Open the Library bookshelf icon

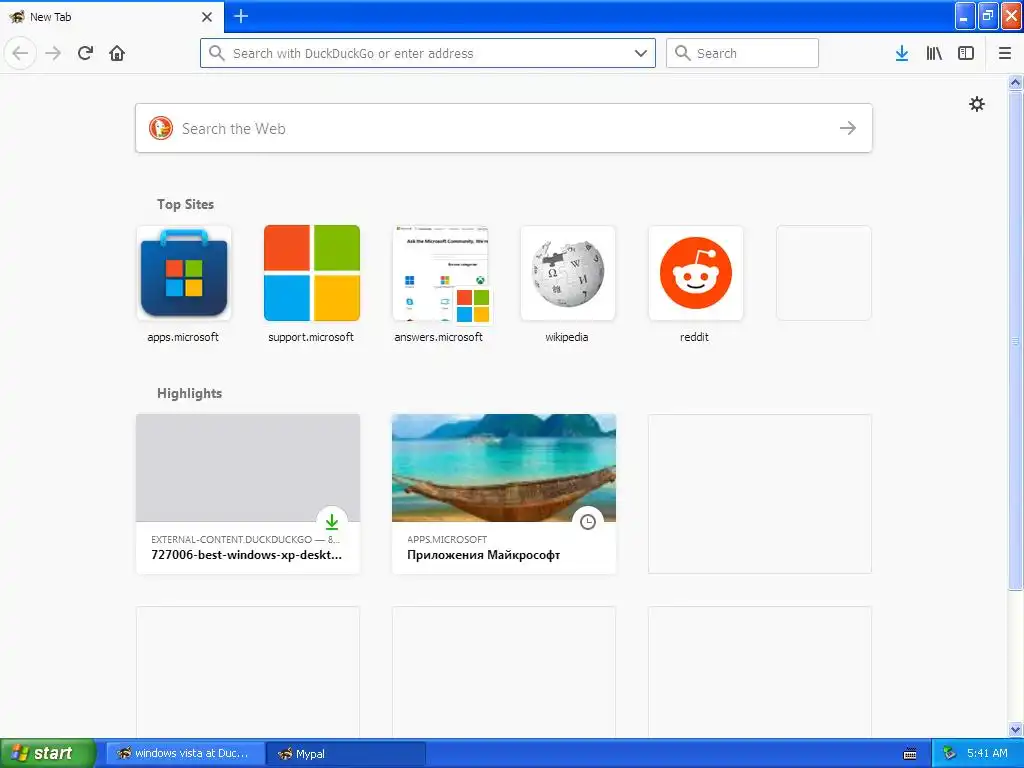point(934,53)
